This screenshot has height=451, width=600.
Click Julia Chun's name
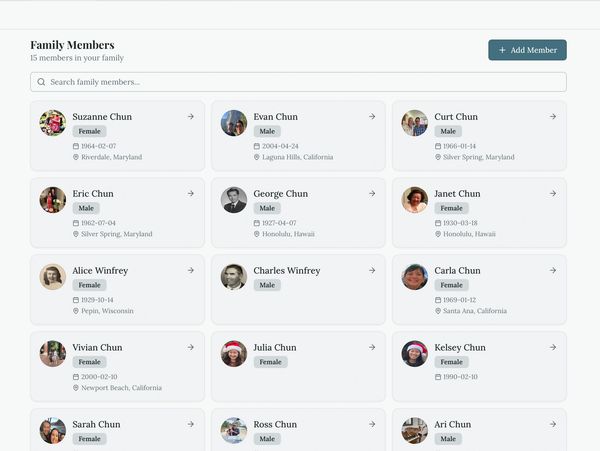[x=275, y=348]
